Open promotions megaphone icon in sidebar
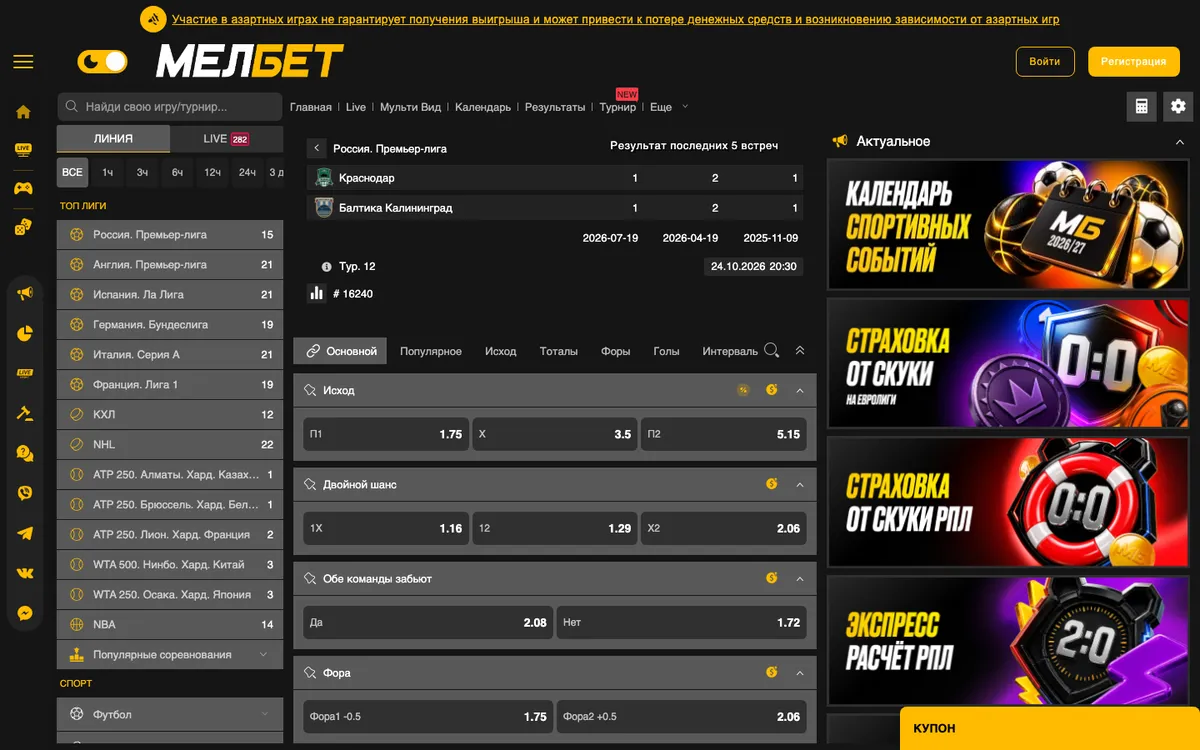This screenshot has height=750, width=1200. coord(25,294)
